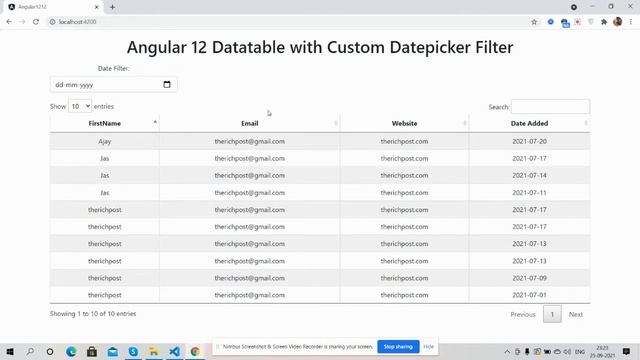The image size is (640, 360).
Task: Sort table by Date Added column header
Action: pos(529,123)
